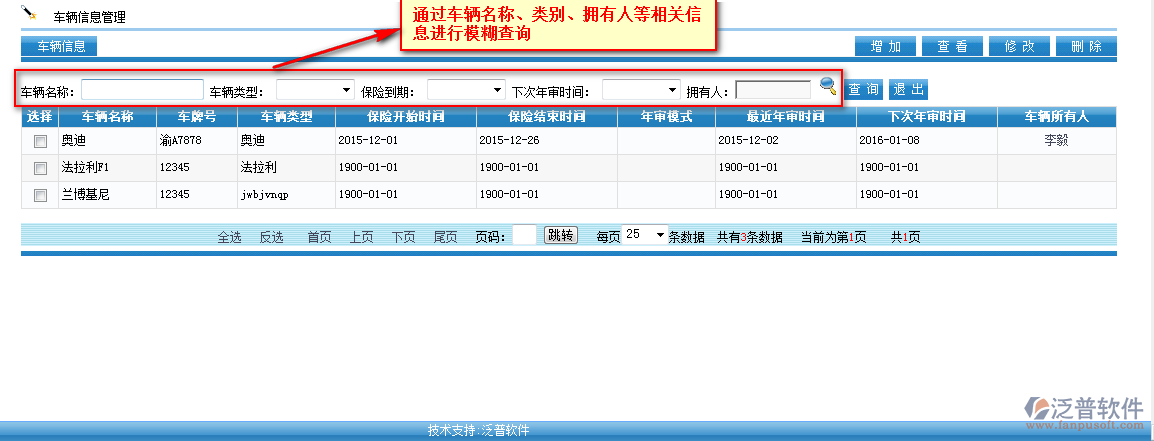
Task: Click the owner cell 李毅
Action: 1056,140
